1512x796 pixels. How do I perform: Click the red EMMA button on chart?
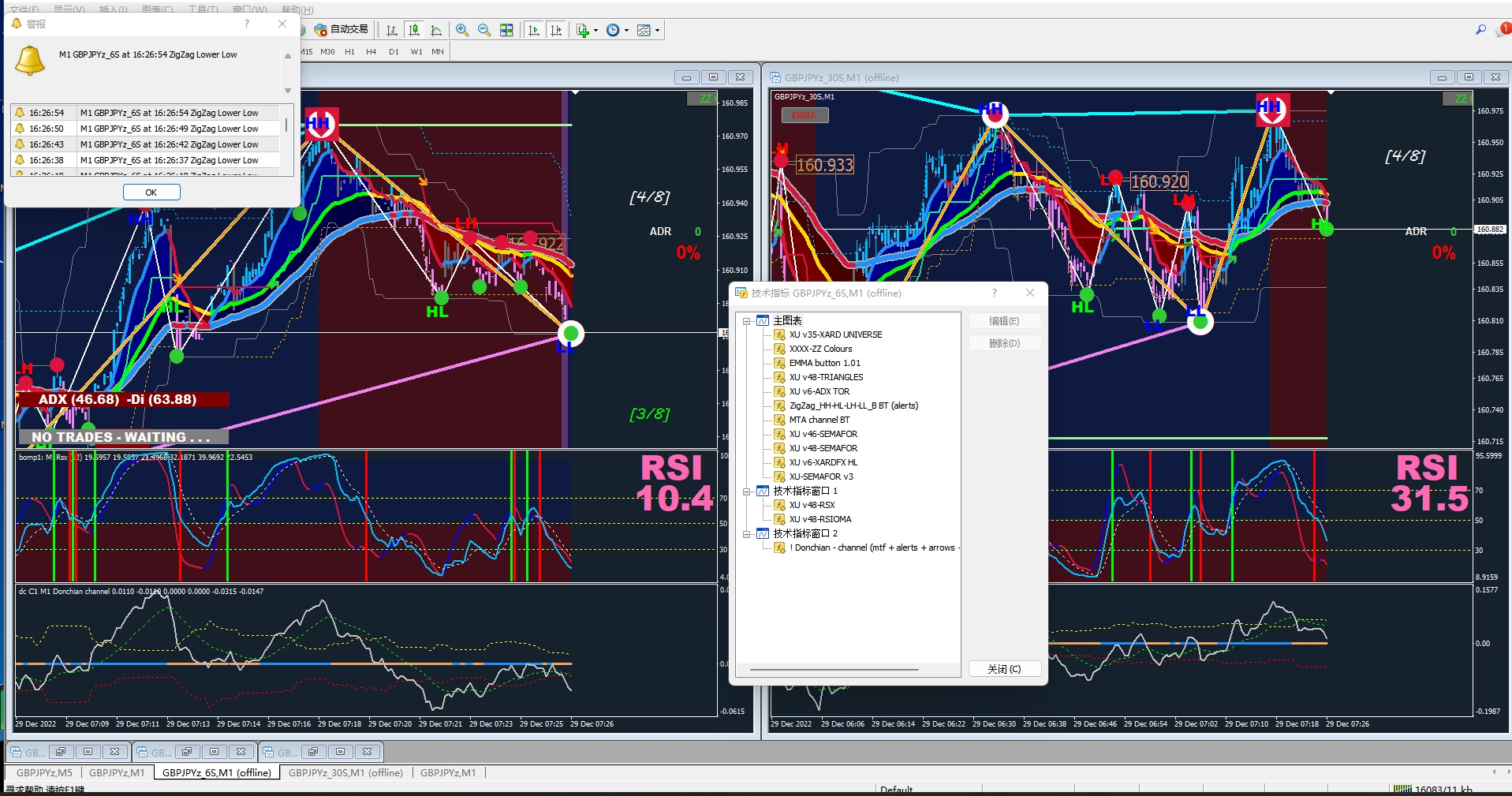click(804, 115)
